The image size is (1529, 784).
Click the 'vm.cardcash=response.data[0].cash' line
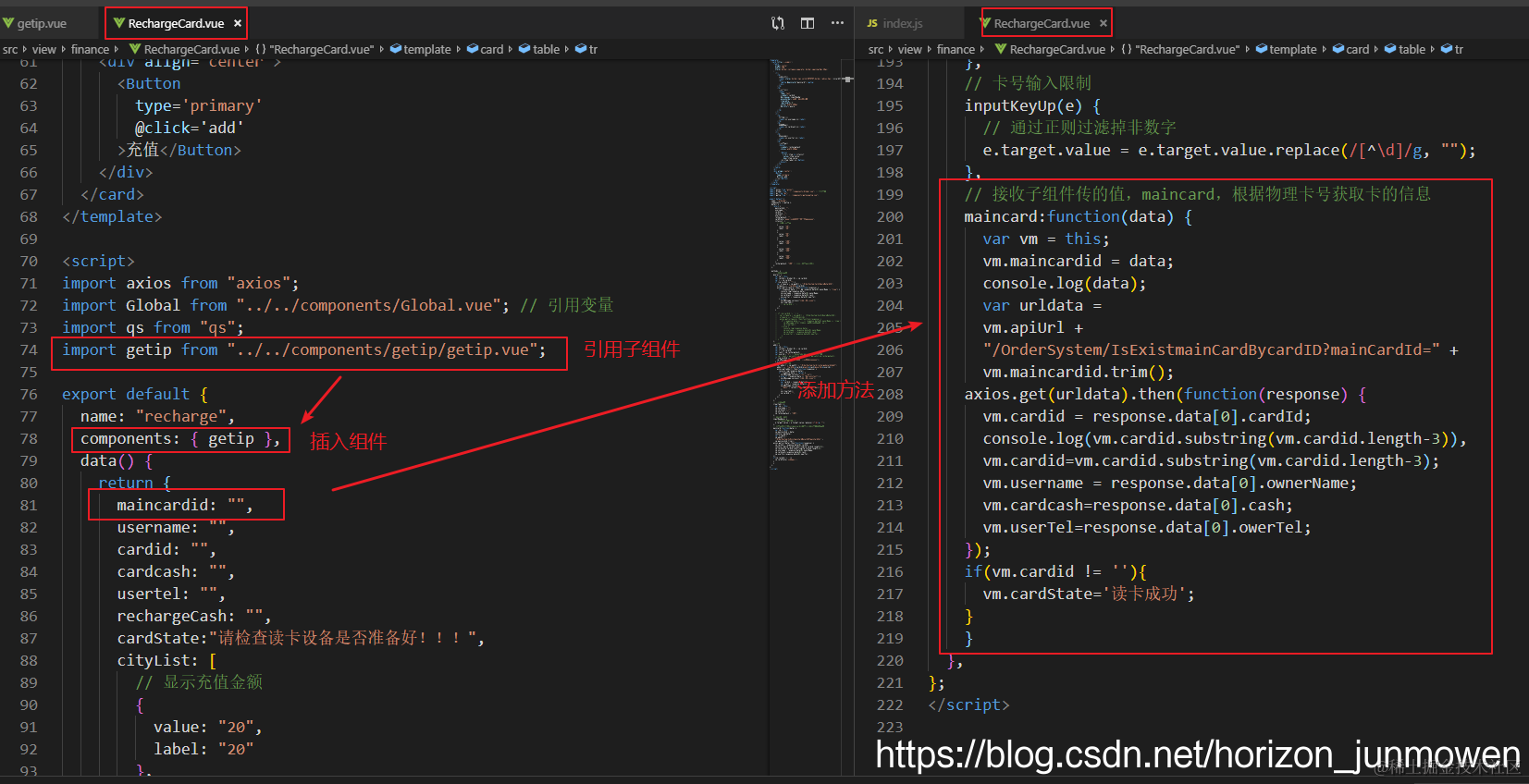point(1137,505)
